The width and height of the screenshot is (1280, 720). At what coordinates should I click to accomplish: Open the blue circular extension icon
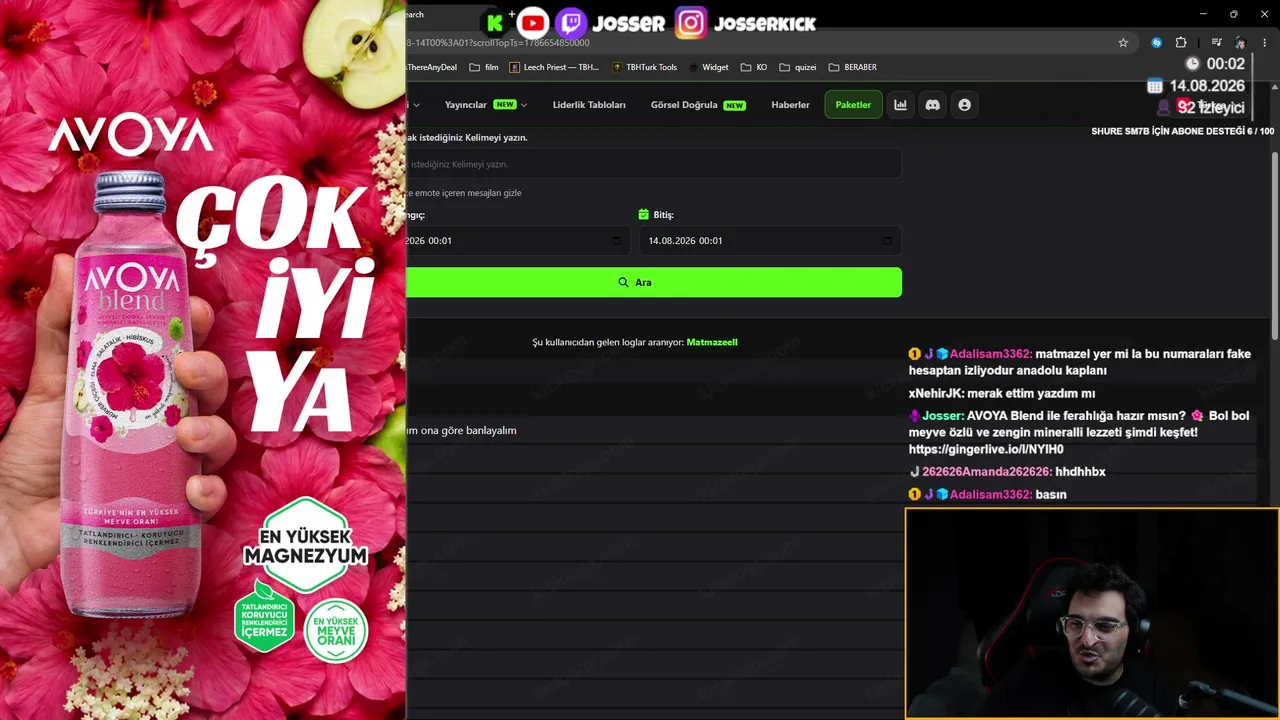pos(1157,43)
